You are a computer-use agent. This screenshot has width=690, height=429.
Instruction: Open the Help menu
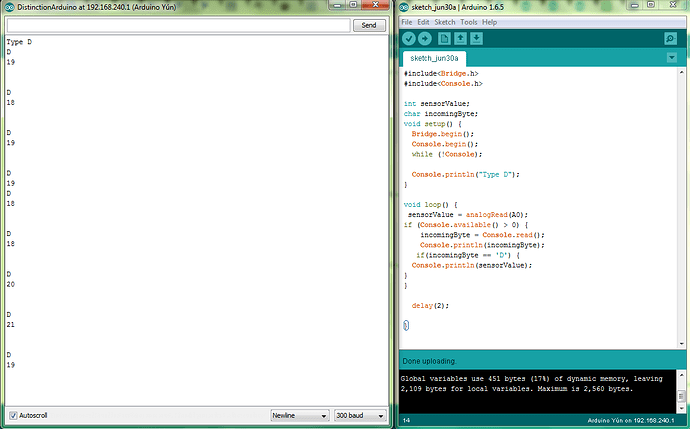coord(489,22)
